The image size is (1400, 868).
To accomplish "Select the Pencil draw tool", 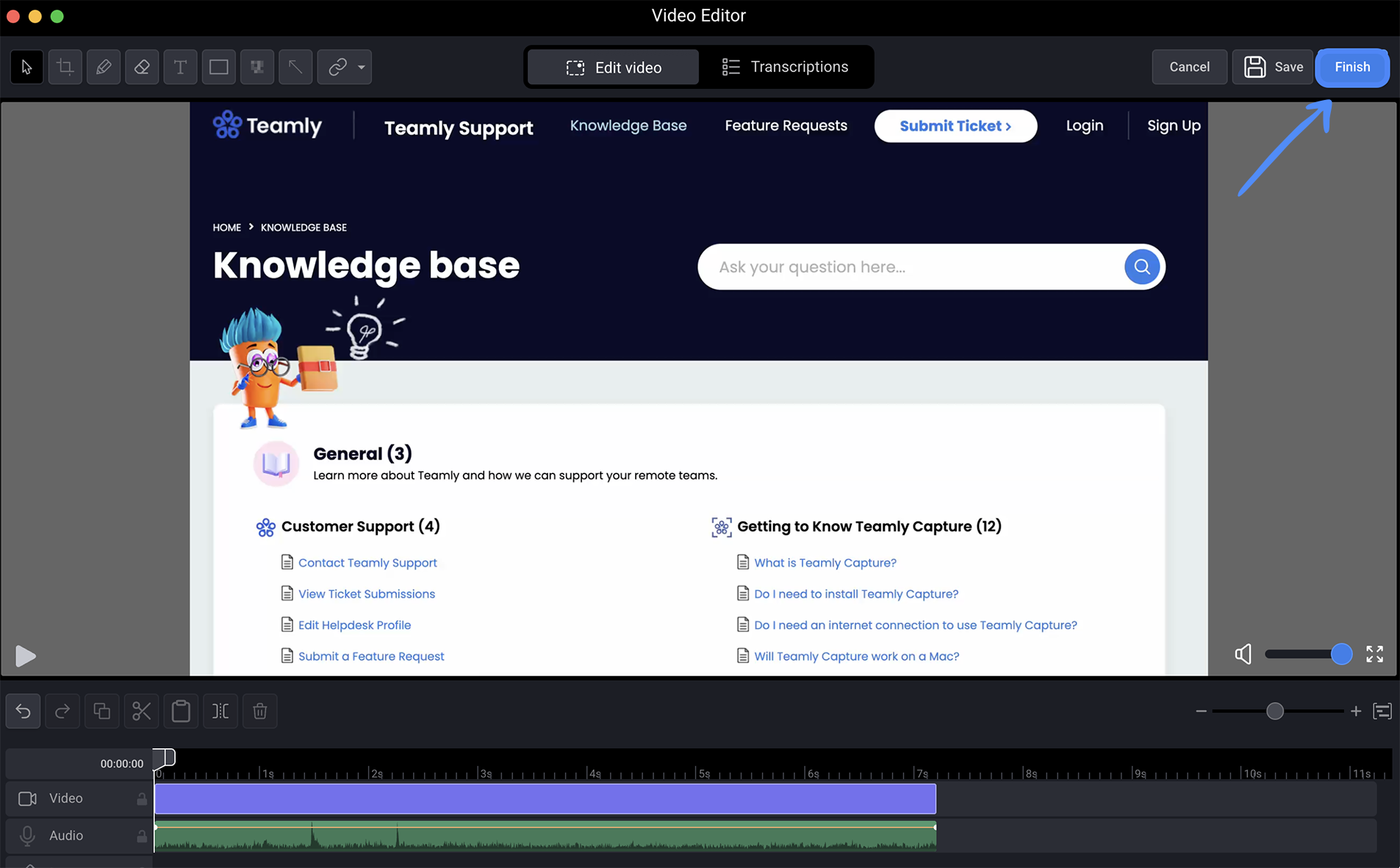I will coord(104,67).
